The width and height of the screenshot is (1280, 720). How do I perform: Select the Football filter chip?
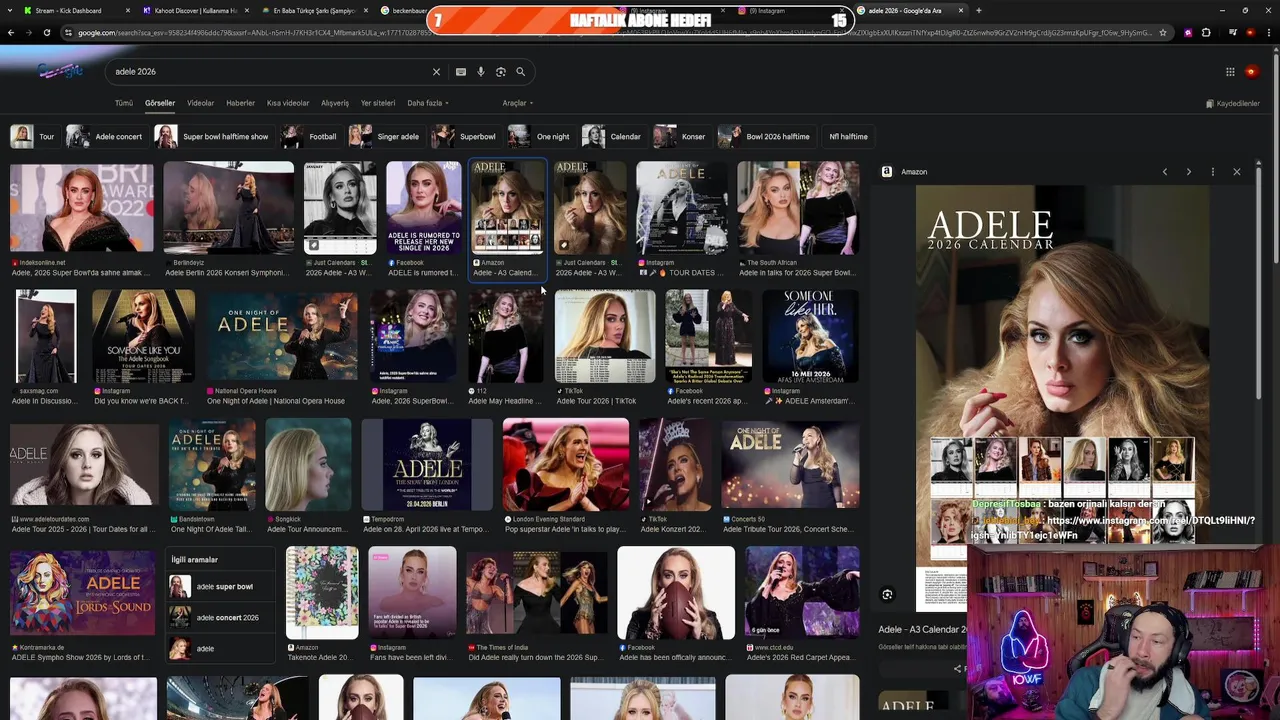311,137
